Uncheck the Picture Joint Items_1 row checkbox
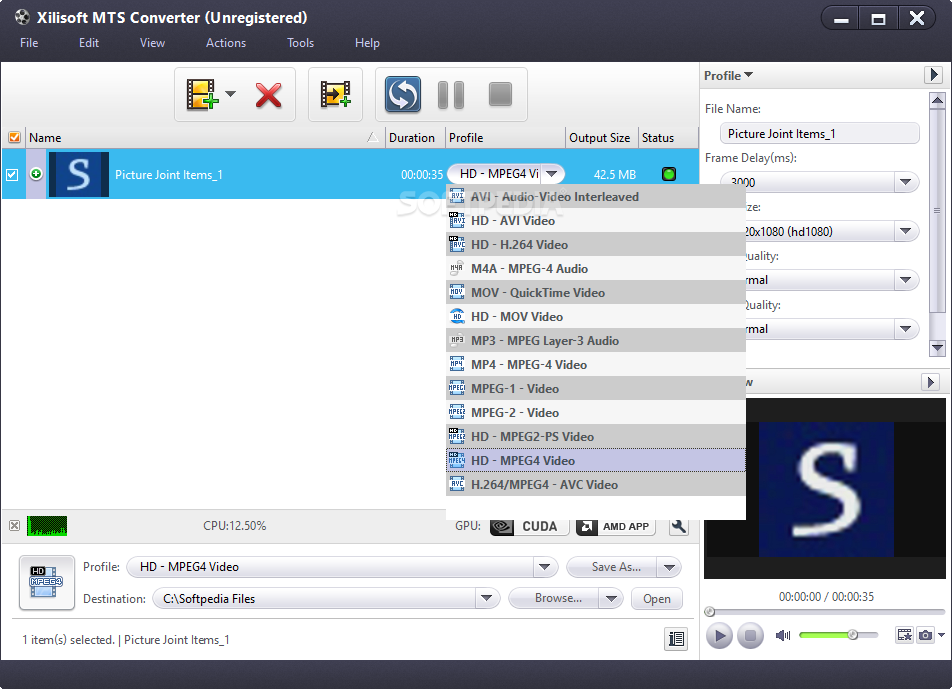Viewport: 952px width, 689px height. click(12, 175)
